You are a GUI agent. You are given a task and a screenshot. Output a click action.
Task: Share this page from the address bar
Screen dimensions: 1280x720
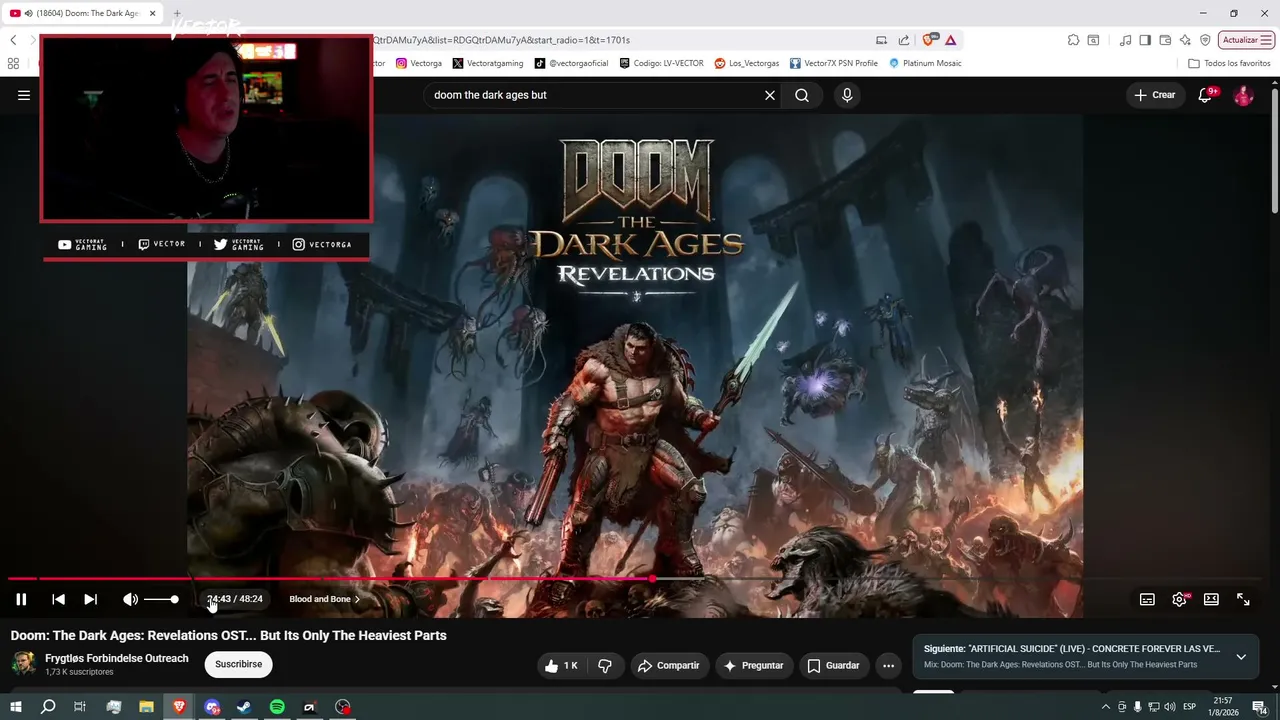point(904,40)
